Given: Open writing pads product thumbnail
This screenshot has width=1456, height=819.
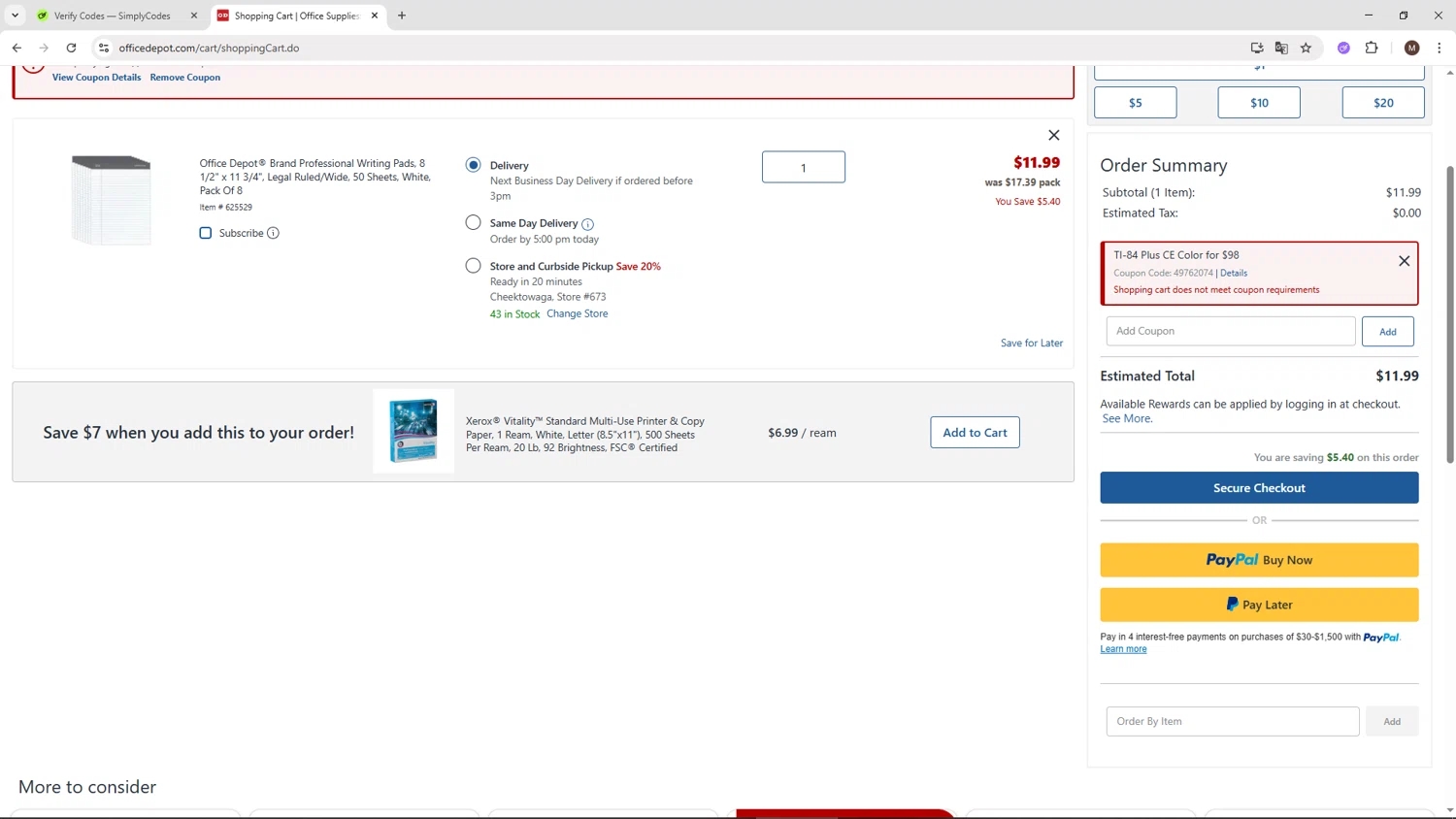Looking at the screenshot, I should 111,199.
